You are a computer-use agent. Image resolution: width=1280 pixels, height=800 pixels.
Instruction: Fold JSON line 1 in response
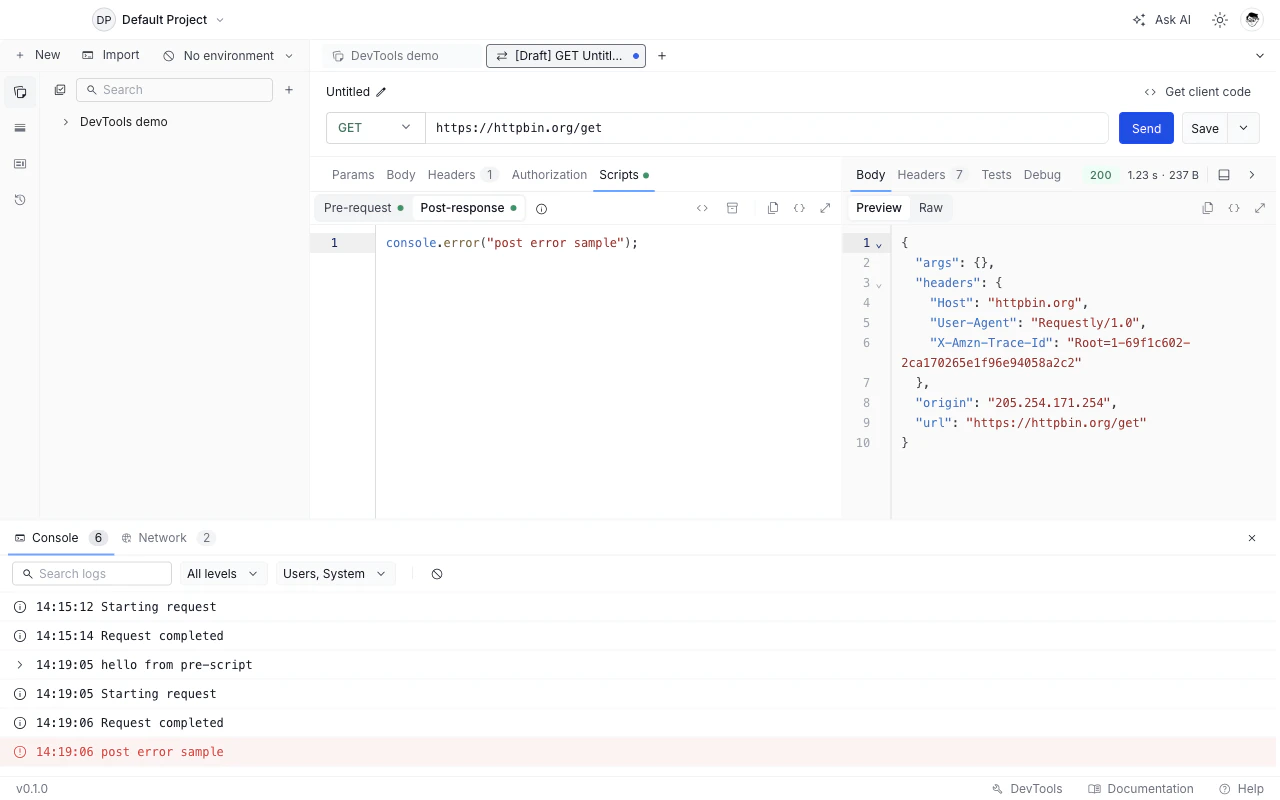click(879, 244)
